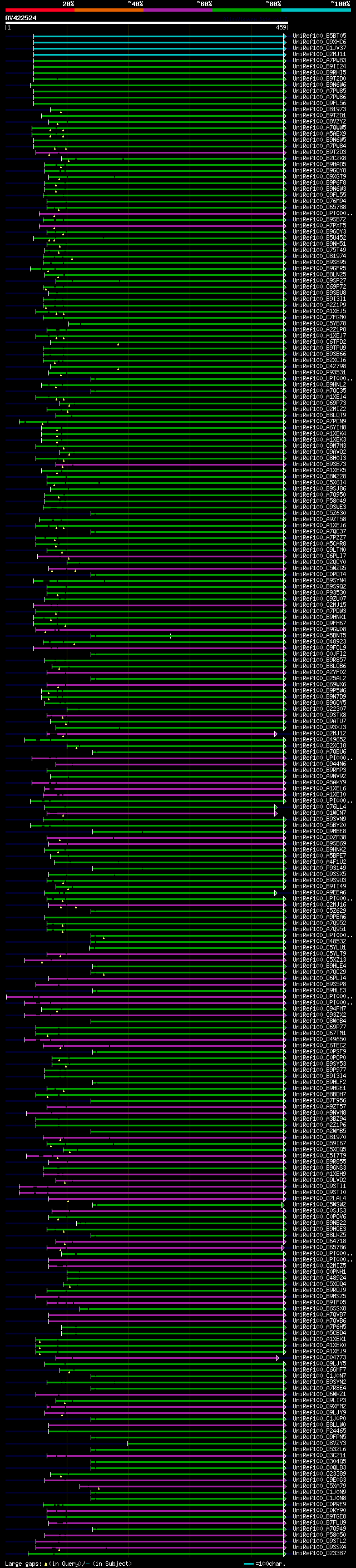This screenshot has width=356, height=1568.
Task: Click the UniRef100_A7QBU6 label
Action: click(319, 752)
